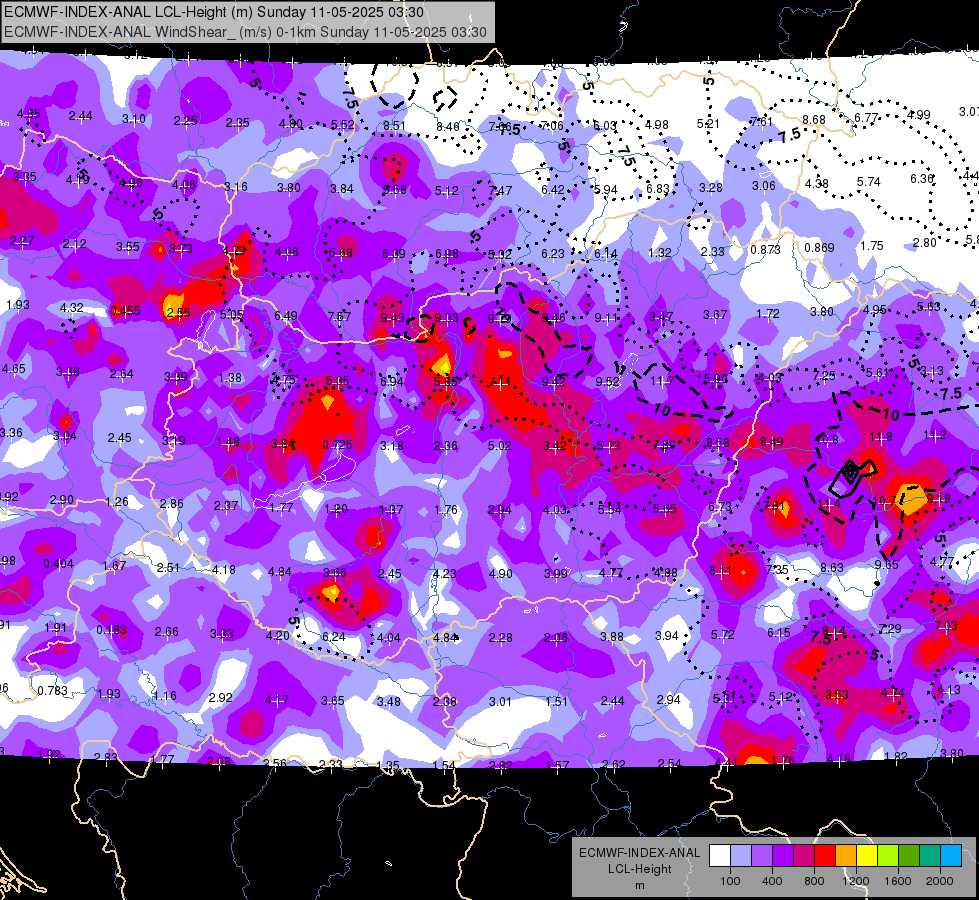The width and height of the screenshot is (979, 900).
Task: Click the white swatch in the LCL-Height legend
Action: point(720,856)
